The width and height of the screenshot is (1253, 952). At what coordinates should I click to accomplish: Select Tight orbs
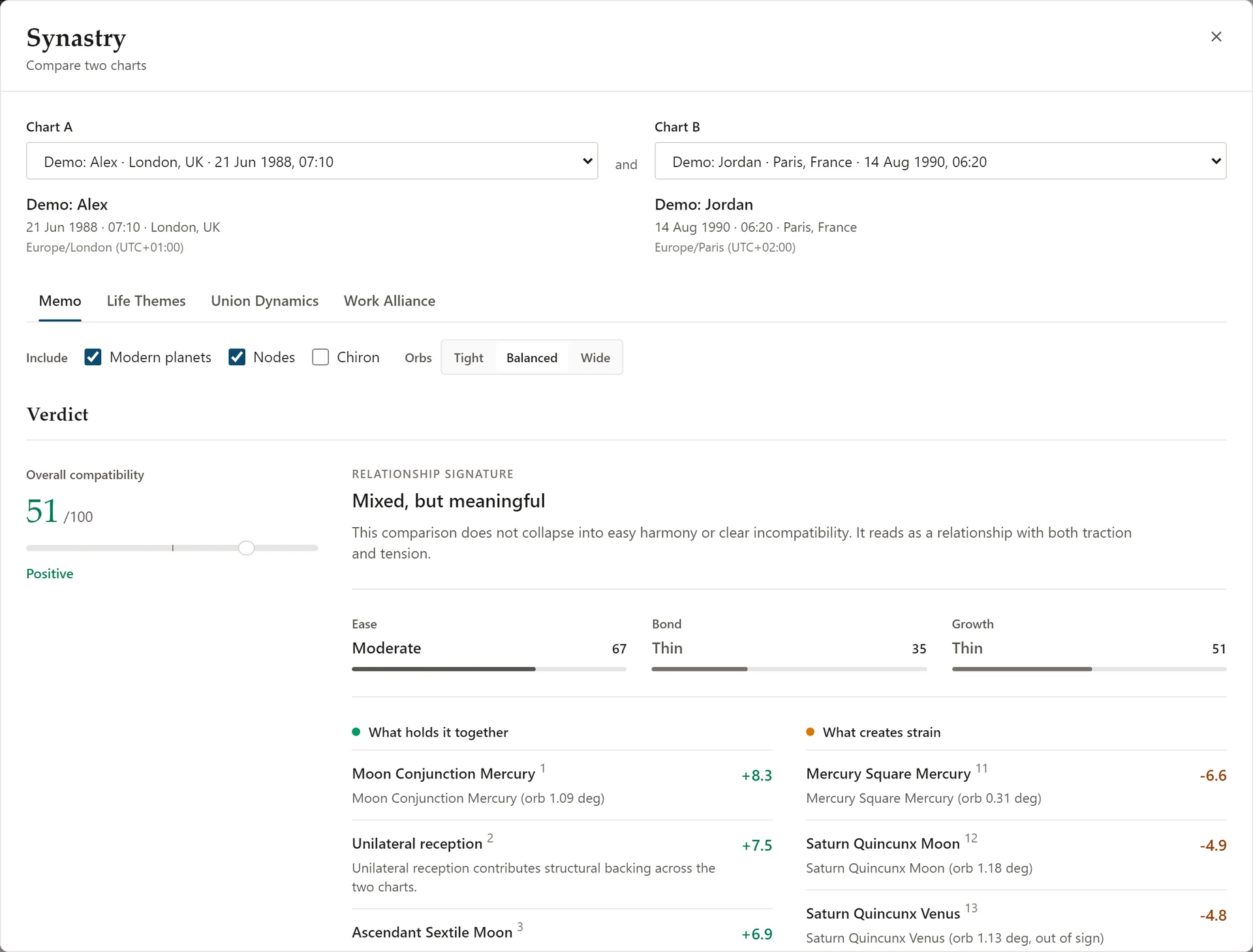[469, 358]
